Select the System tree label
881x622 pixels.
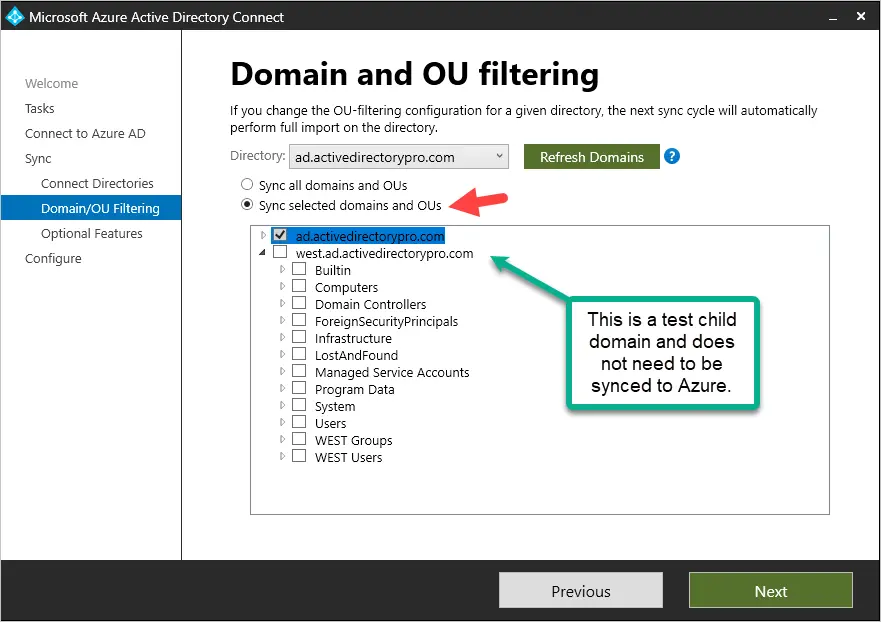(335, 406)
